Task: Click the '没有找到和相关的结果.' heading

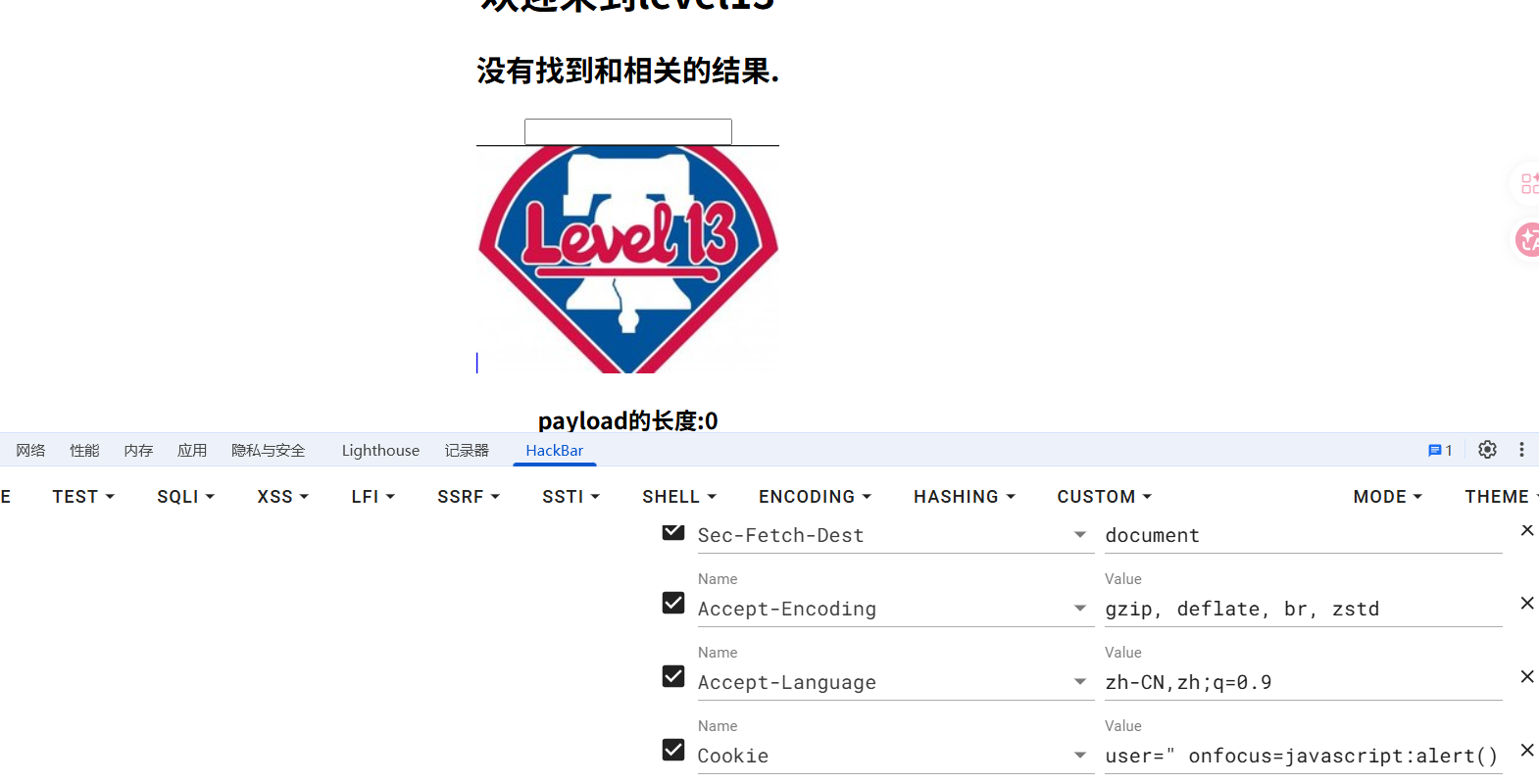Action: 628,71
